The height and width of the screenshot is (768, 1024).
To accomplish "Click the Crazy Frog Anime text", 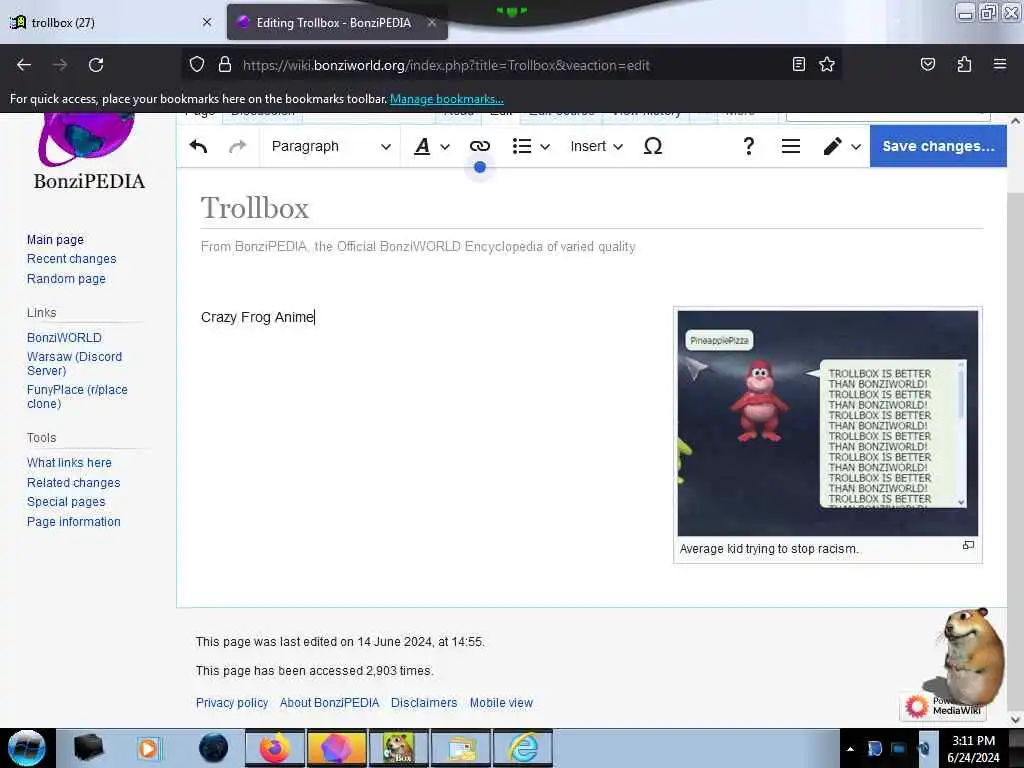I will point(258,317).
